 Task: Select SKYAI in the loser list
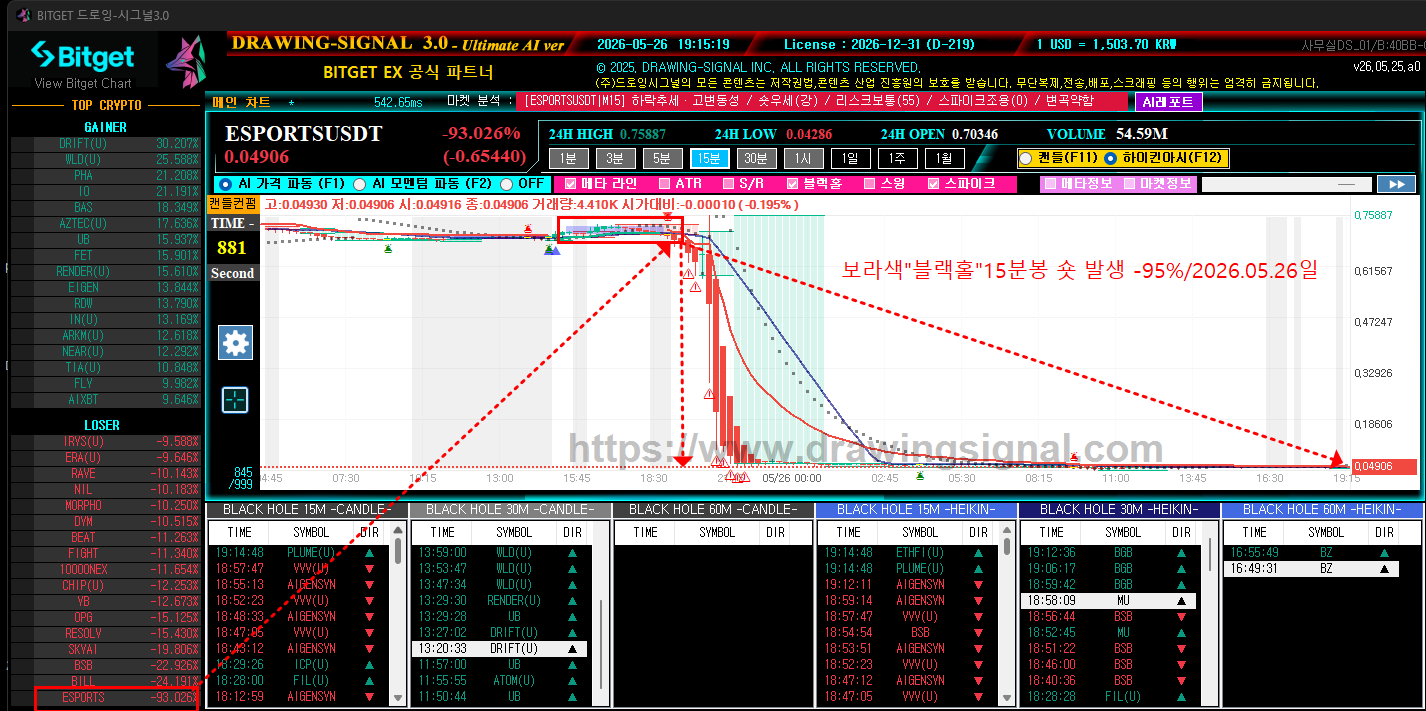(105, 649)
